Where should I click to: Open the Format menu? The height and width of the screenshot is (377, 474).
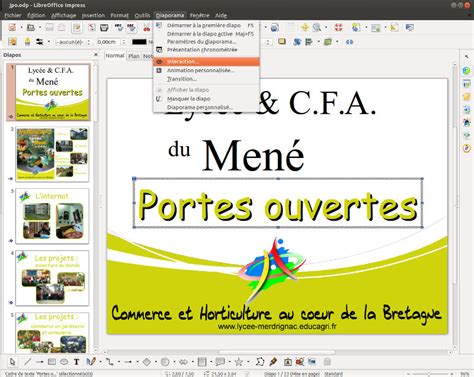pyautogui.click(x=119, y=15)
